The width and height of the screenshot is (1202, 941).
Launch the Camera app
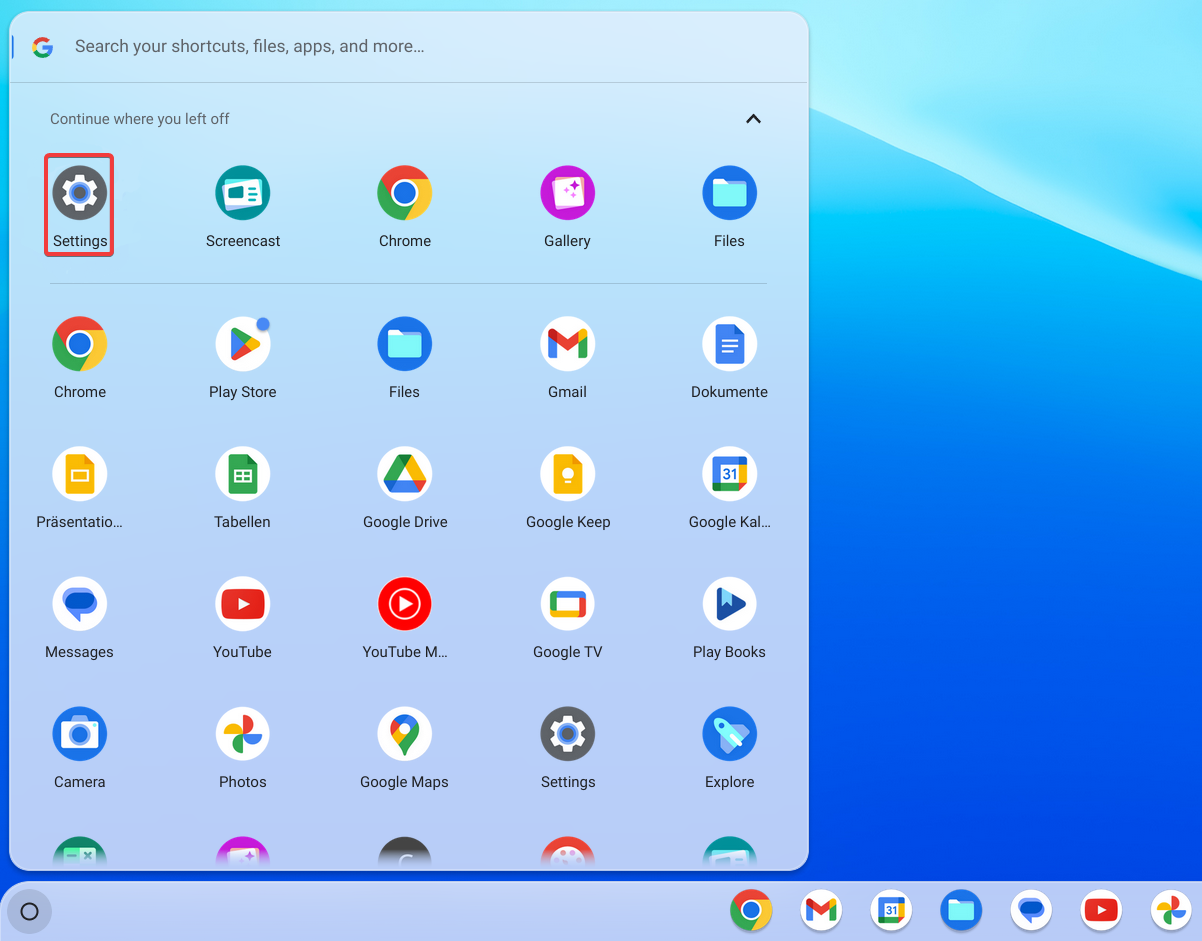(x=79, y=748)
